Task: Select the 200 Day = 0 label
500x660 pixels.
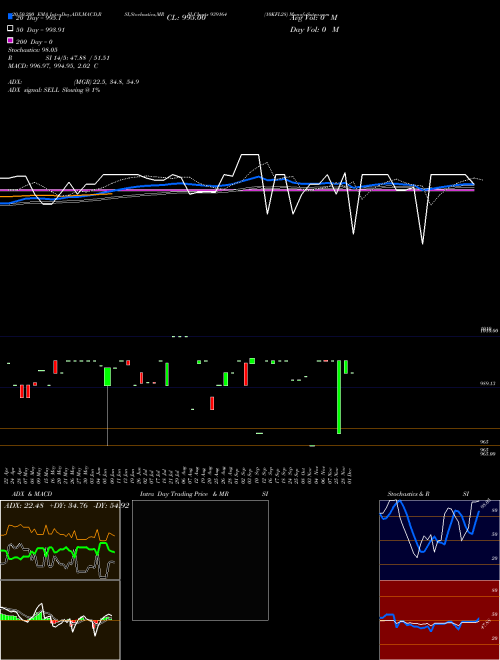Action: 34,42
